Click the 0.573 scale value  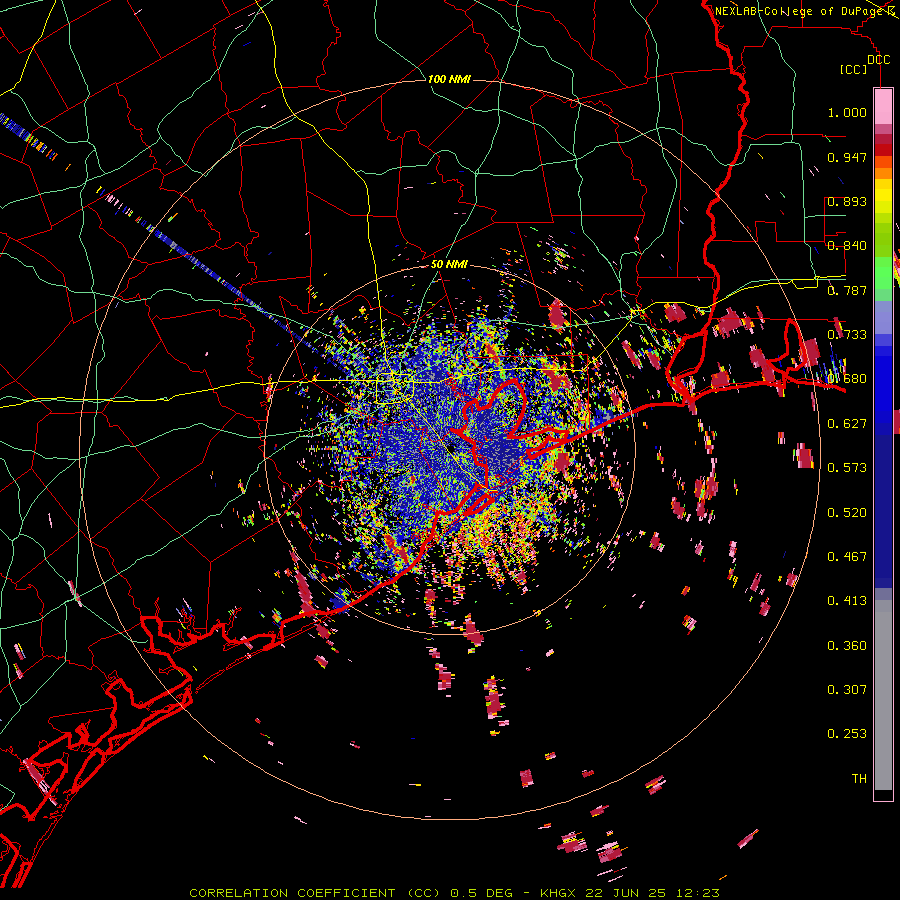(x=847, y=468)
